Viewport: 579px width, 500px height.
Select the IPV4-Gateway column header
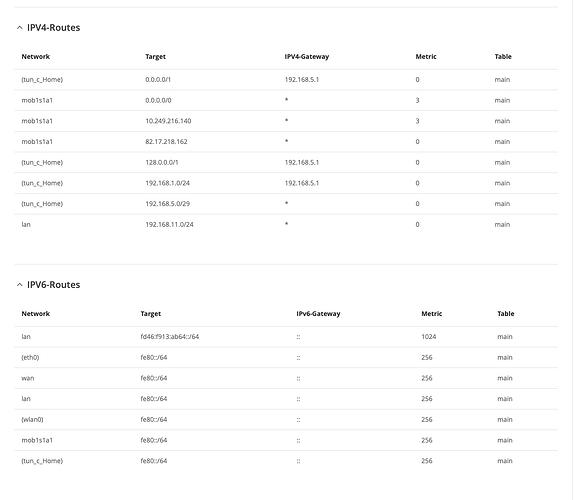(x=306, y=56)
